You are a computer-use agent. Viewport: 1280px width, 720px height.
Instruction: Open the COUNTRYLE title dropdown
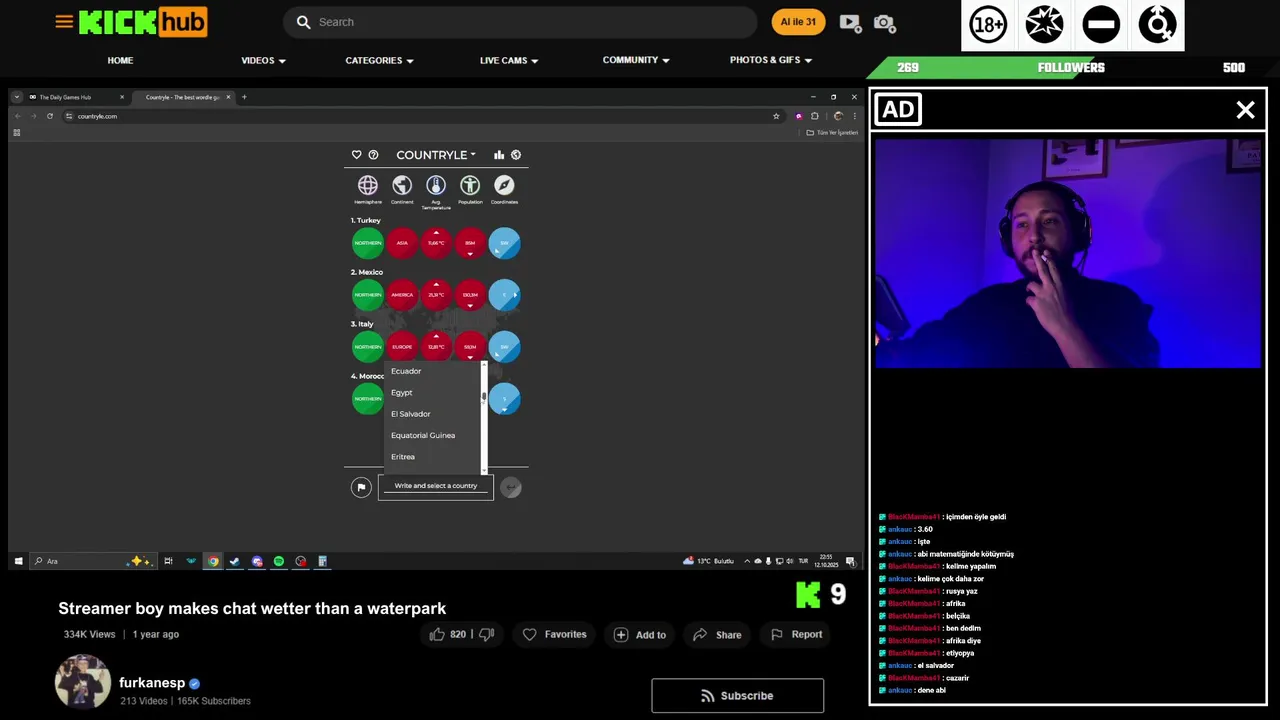(x=436, y=155)
